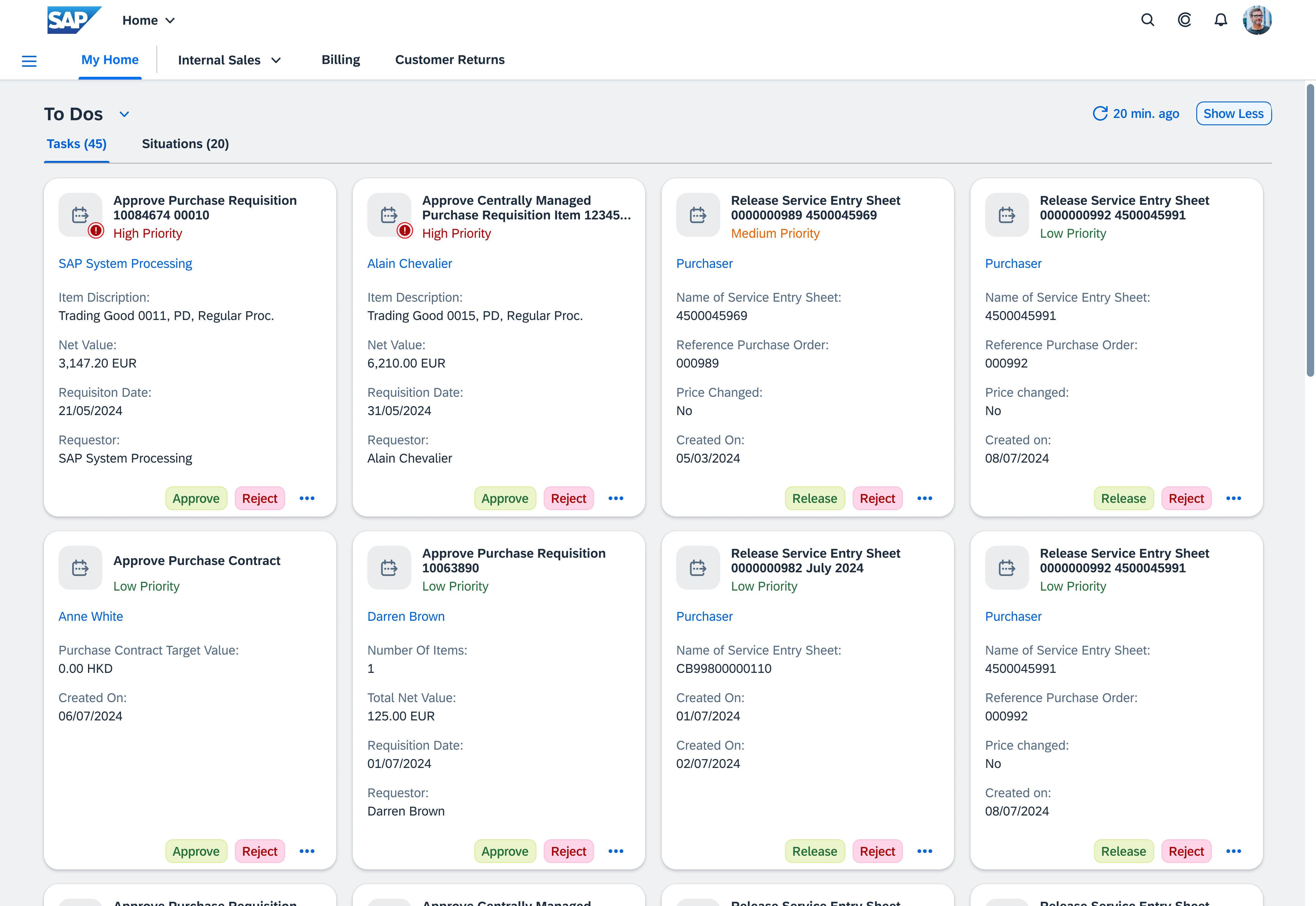The width and height of the screenshot is (1316, 906).
Task: Open Alain Chevalier link
Action: pos(409,263)
